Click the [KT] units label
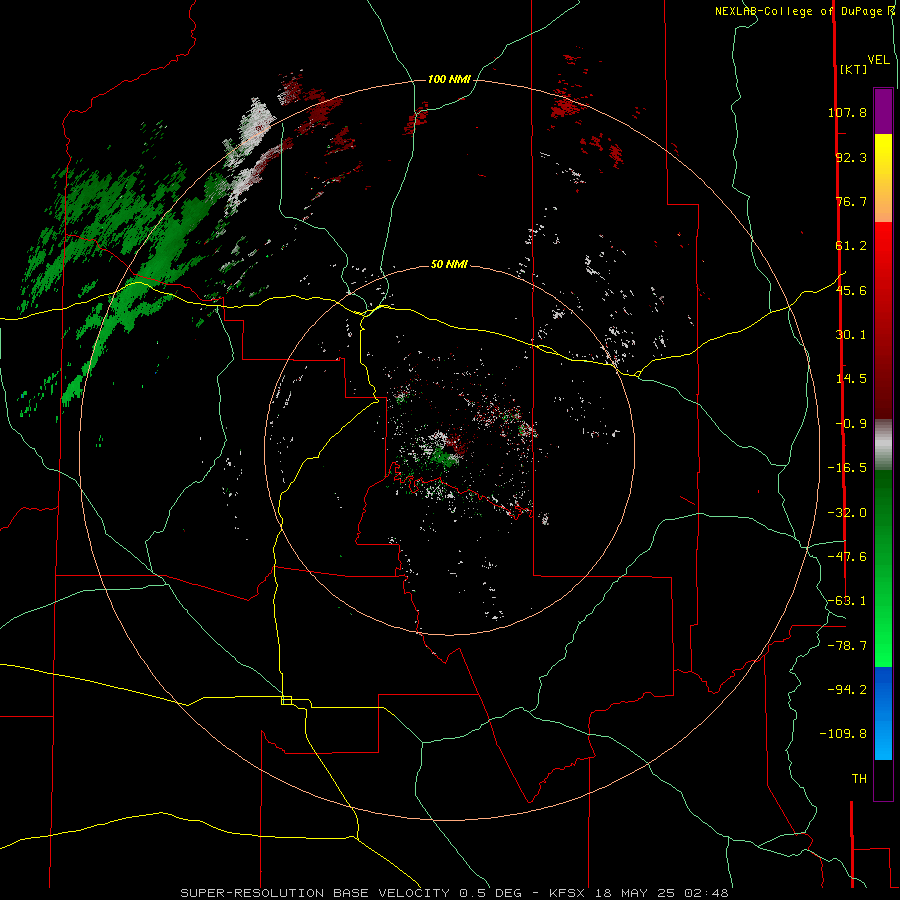This screenshot has width=900, height=900. [x=854, y=69]
